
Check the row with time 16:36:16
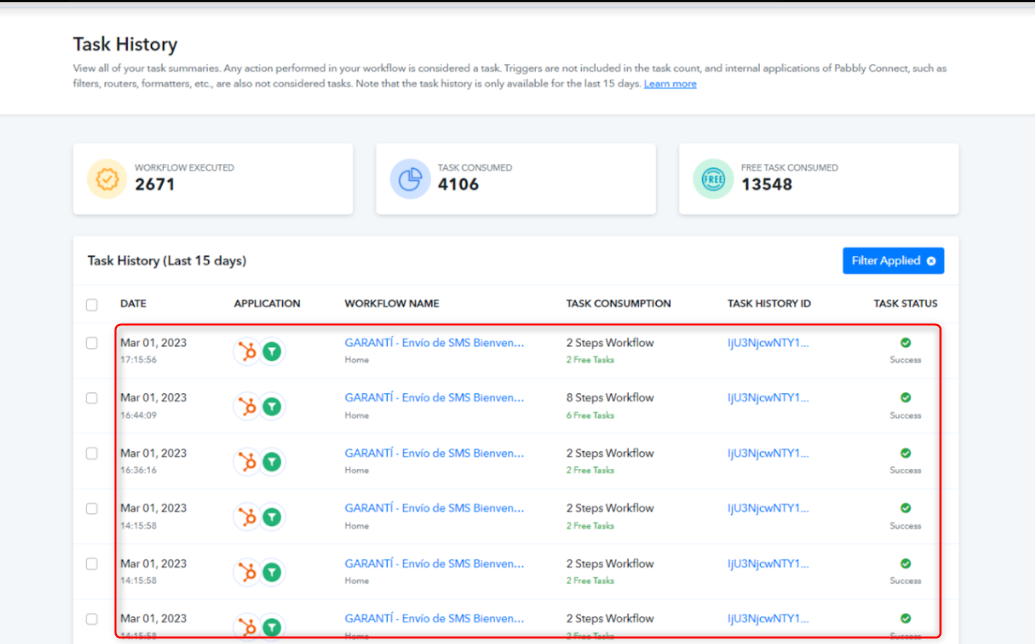point(92,453)
